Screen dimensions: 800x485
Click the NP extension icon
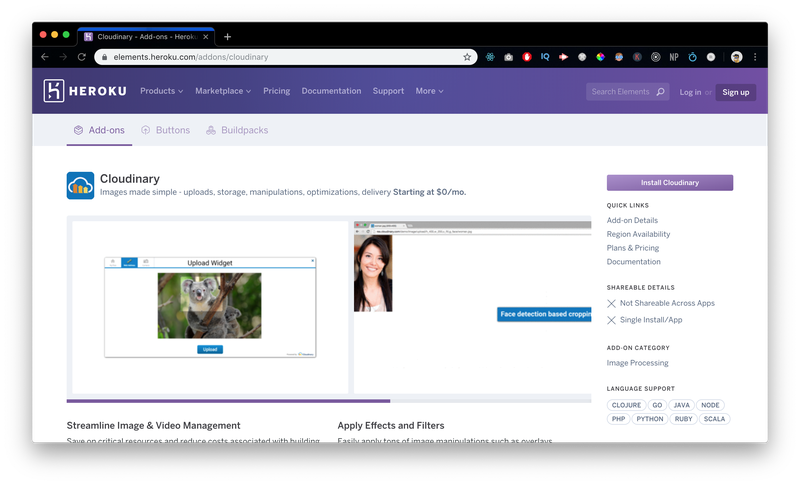point(674,57)
